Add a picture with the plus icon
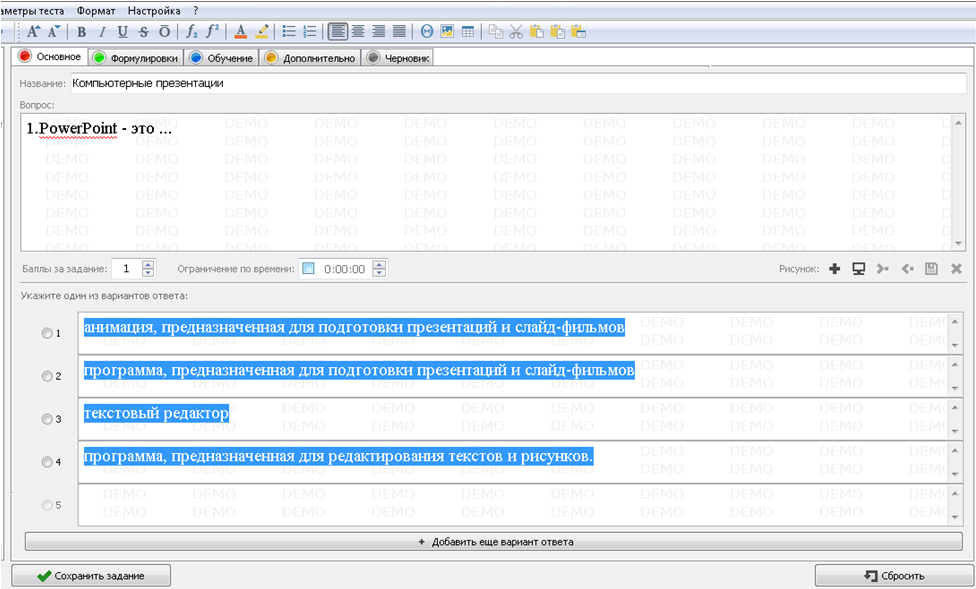This screenshot has width=976, height=589. click(835, 269)
